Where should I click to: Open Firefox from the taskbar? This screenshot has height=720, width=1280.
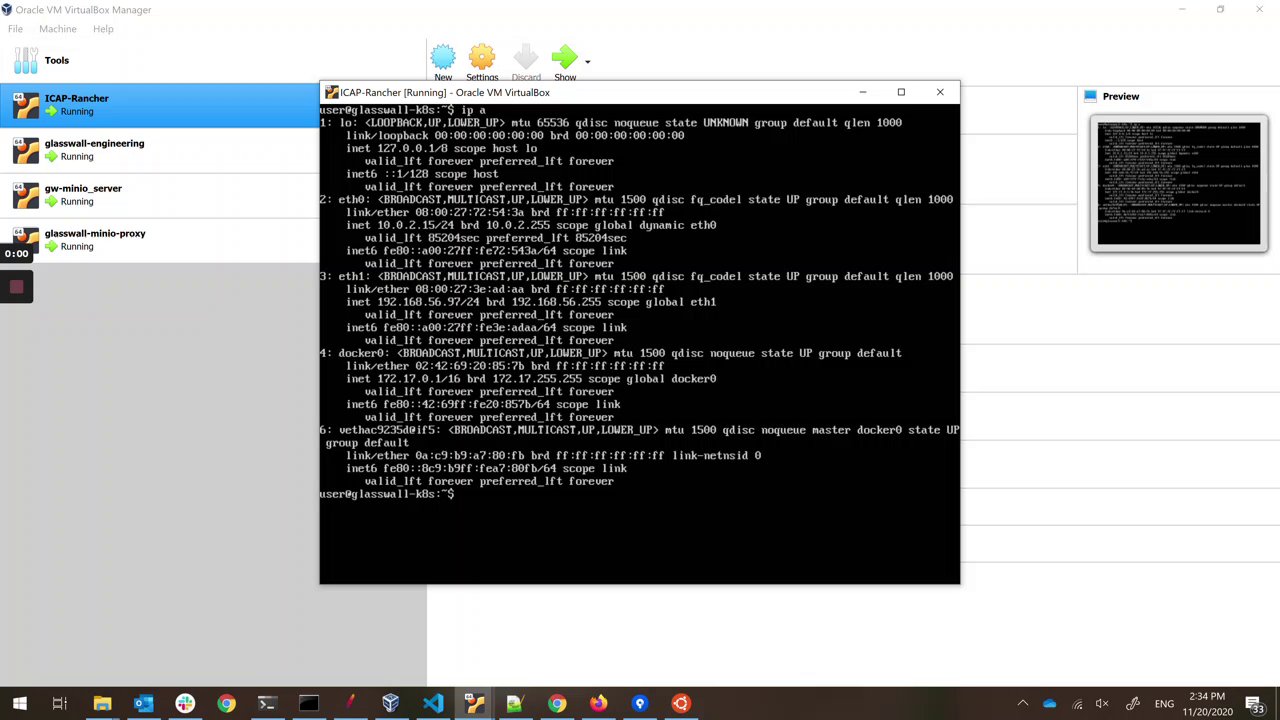coord(598,704)
